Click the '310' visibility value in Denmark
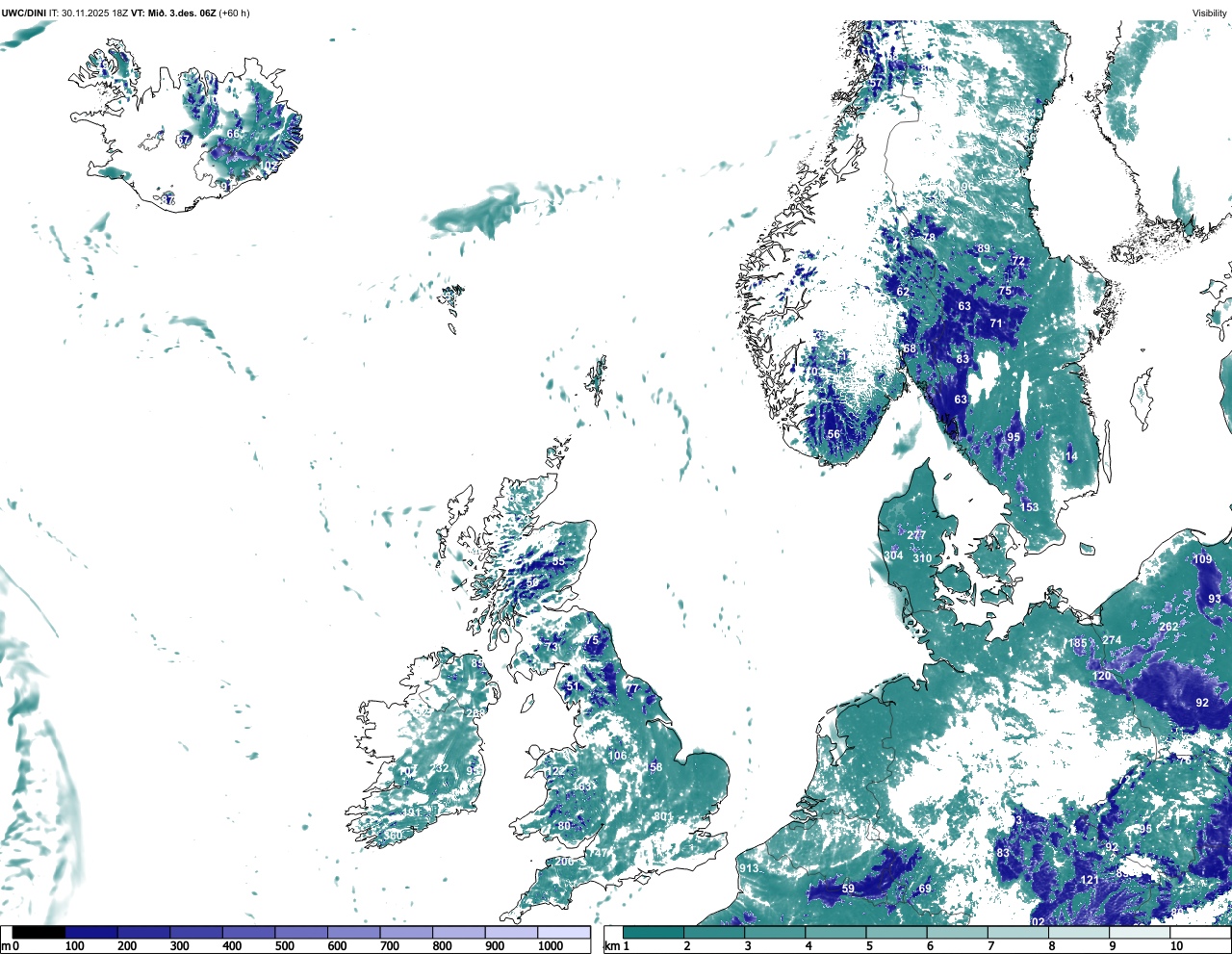The height and width of the screenshot is (954, 1232). click(x=922, y=558)
